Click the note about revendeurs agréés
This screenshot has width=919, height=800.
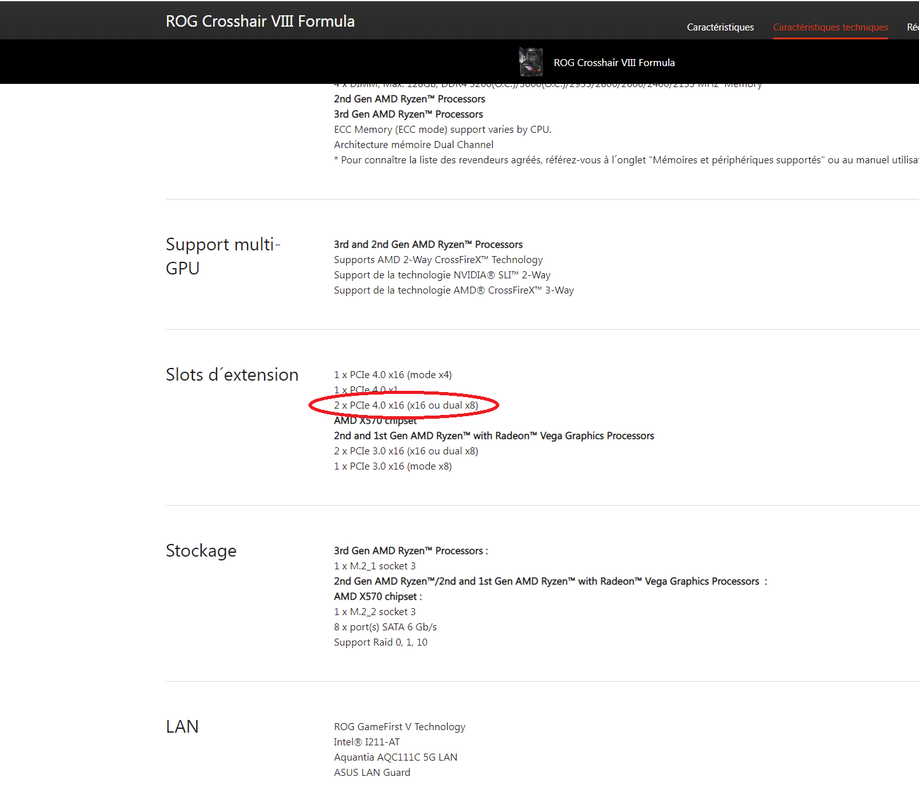tap(626, 160)
